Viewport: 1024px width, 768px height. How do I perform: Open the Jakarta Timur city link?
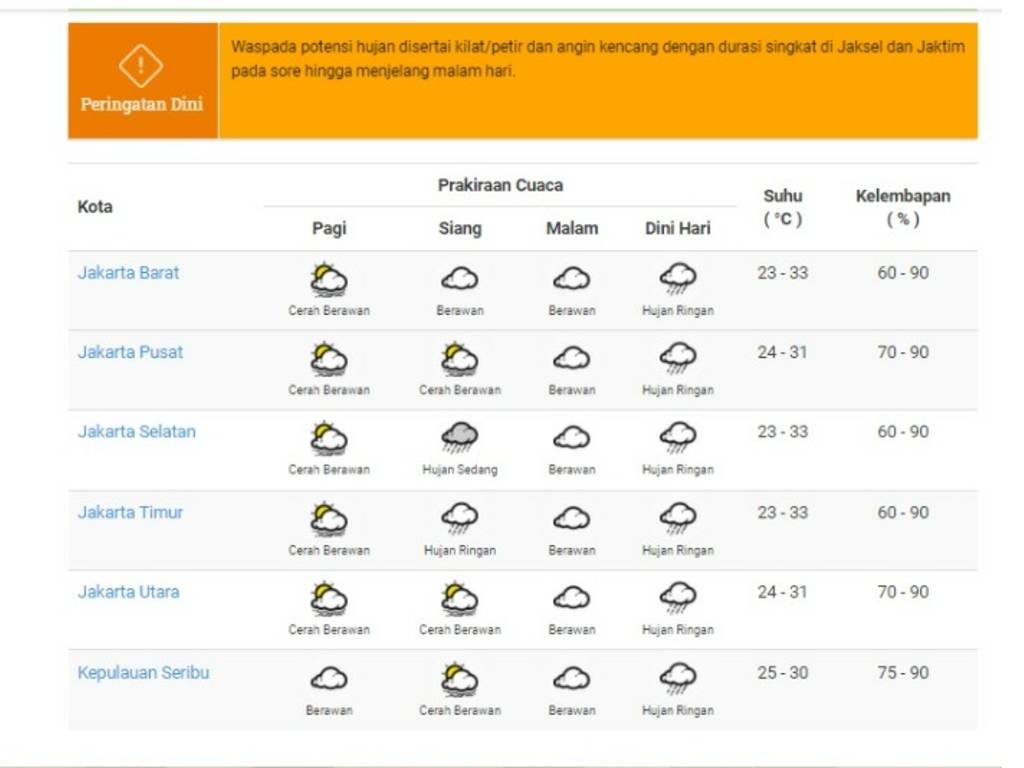130,513
